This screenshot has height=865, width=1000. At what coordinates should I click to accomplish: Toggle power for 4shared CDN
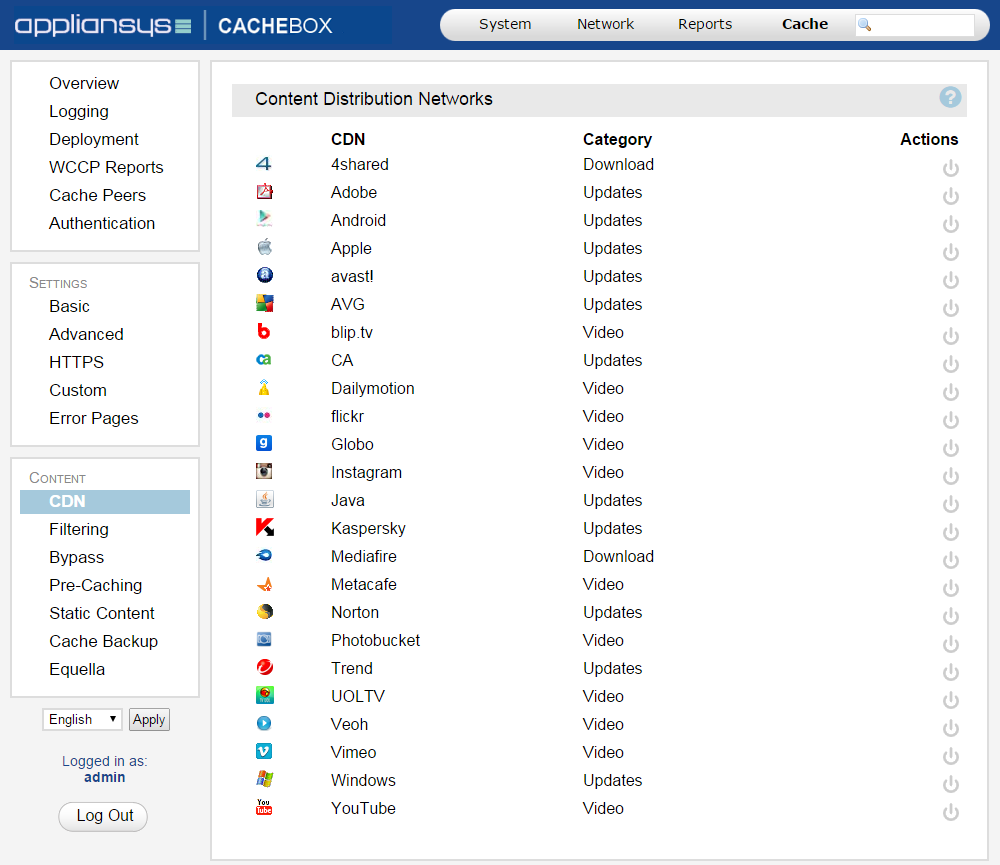pyautogui.click(x=950, y=168)
